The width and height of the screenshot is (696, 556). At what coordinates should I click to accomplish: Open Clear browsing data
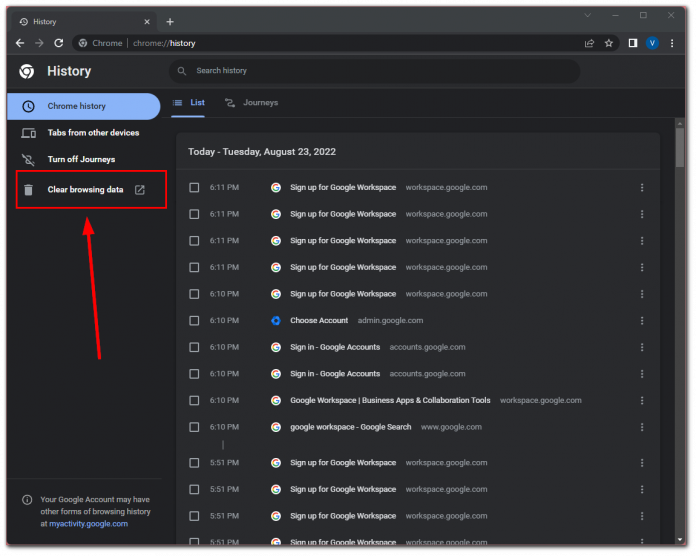[85, 190]
